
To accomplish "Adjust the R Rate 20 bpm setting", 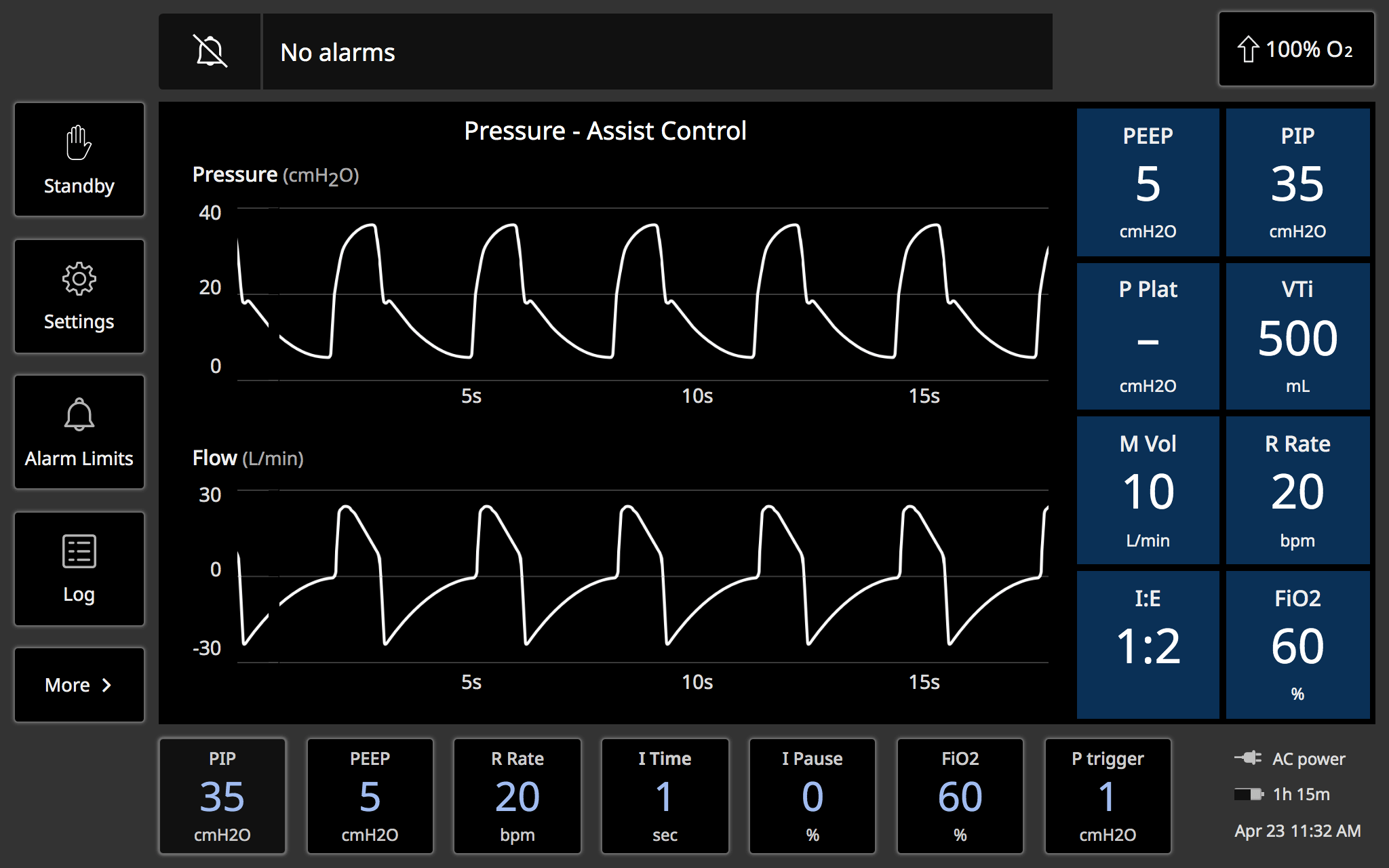I will tap(517, 795).
